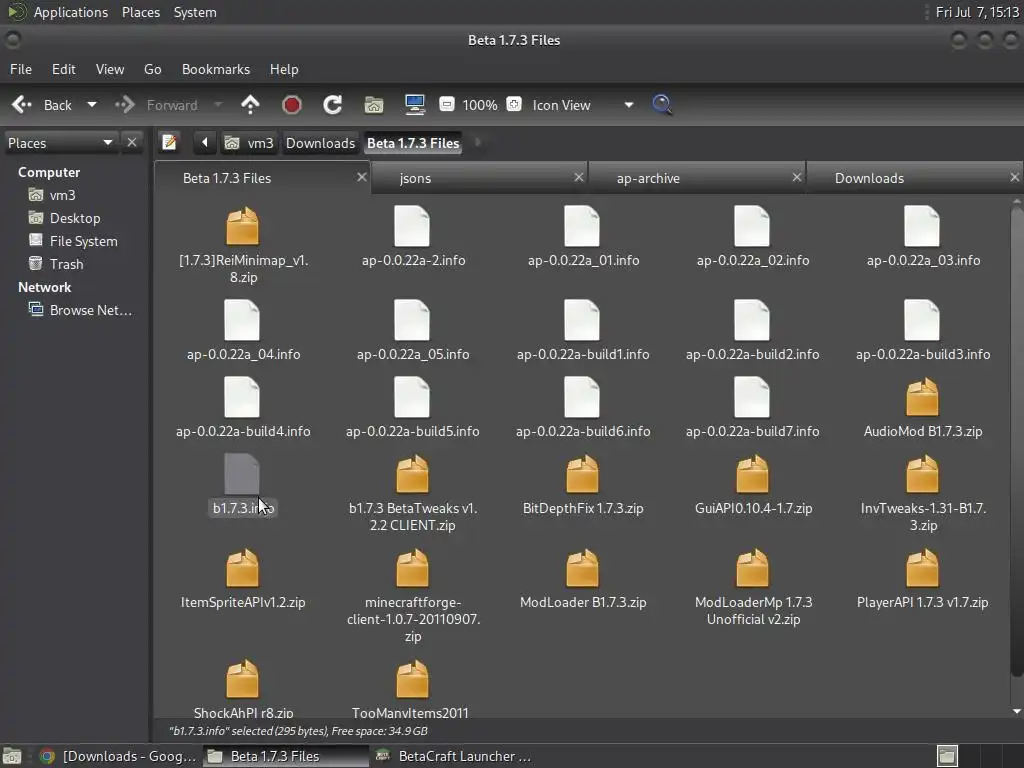
Task: Open the Back history dropdown arrow
Action: 92,104
